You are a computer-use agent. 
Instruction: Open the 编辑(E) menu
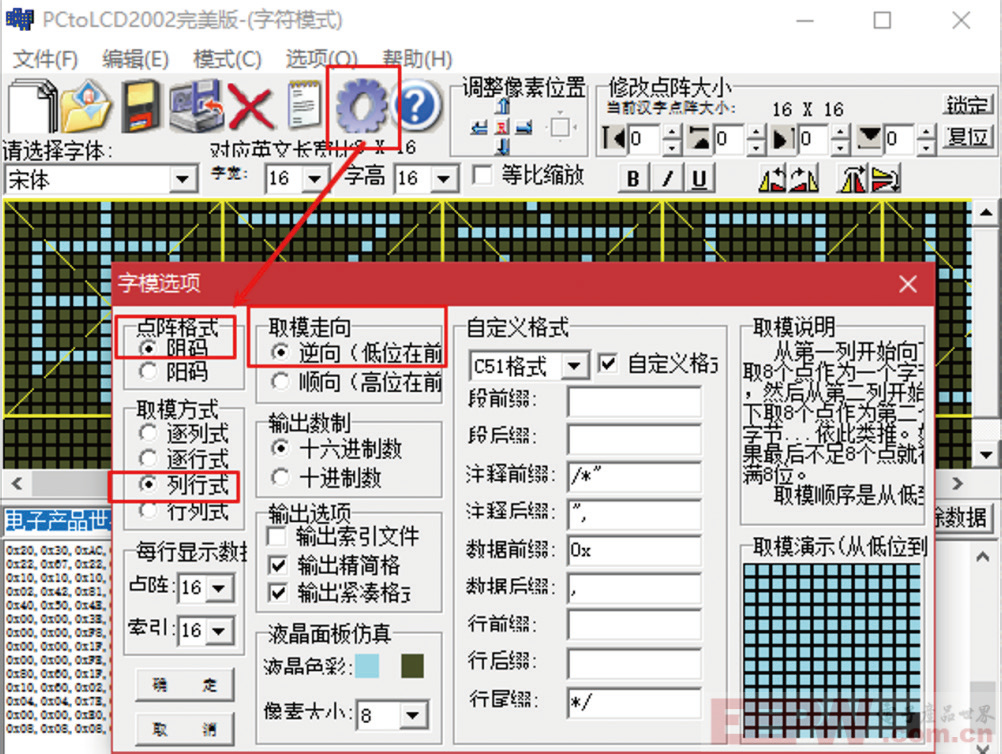click(135, 59)
